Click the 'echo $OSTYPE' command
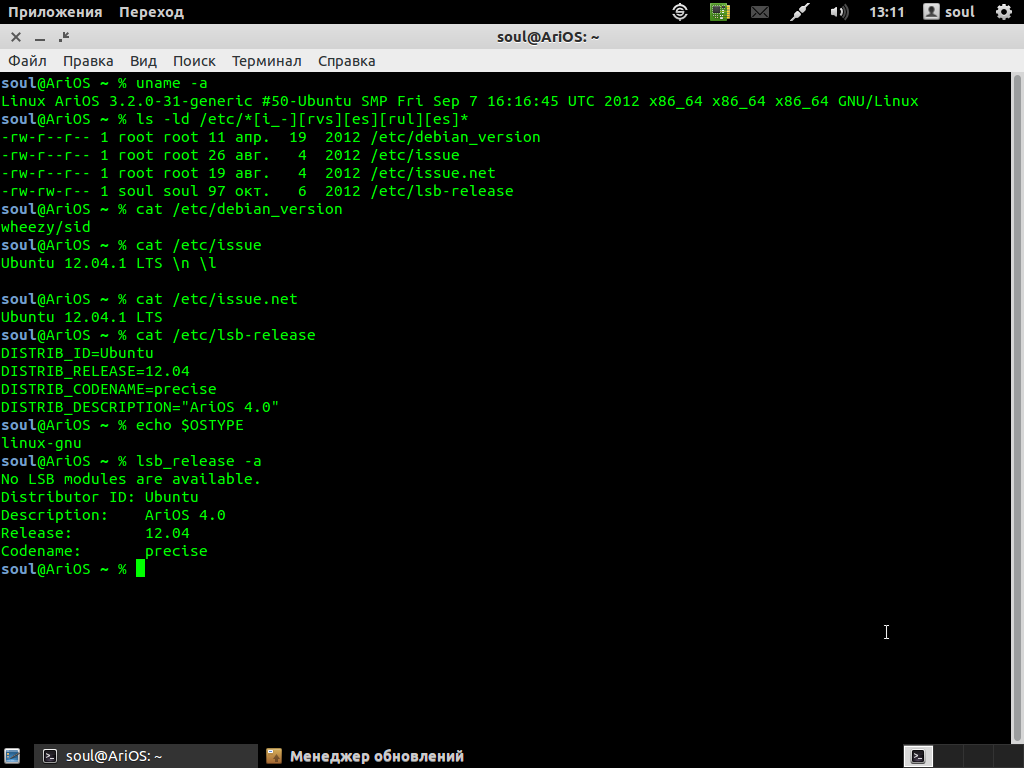The width and height of the screenshot is (1024, 768). (189, 425)
